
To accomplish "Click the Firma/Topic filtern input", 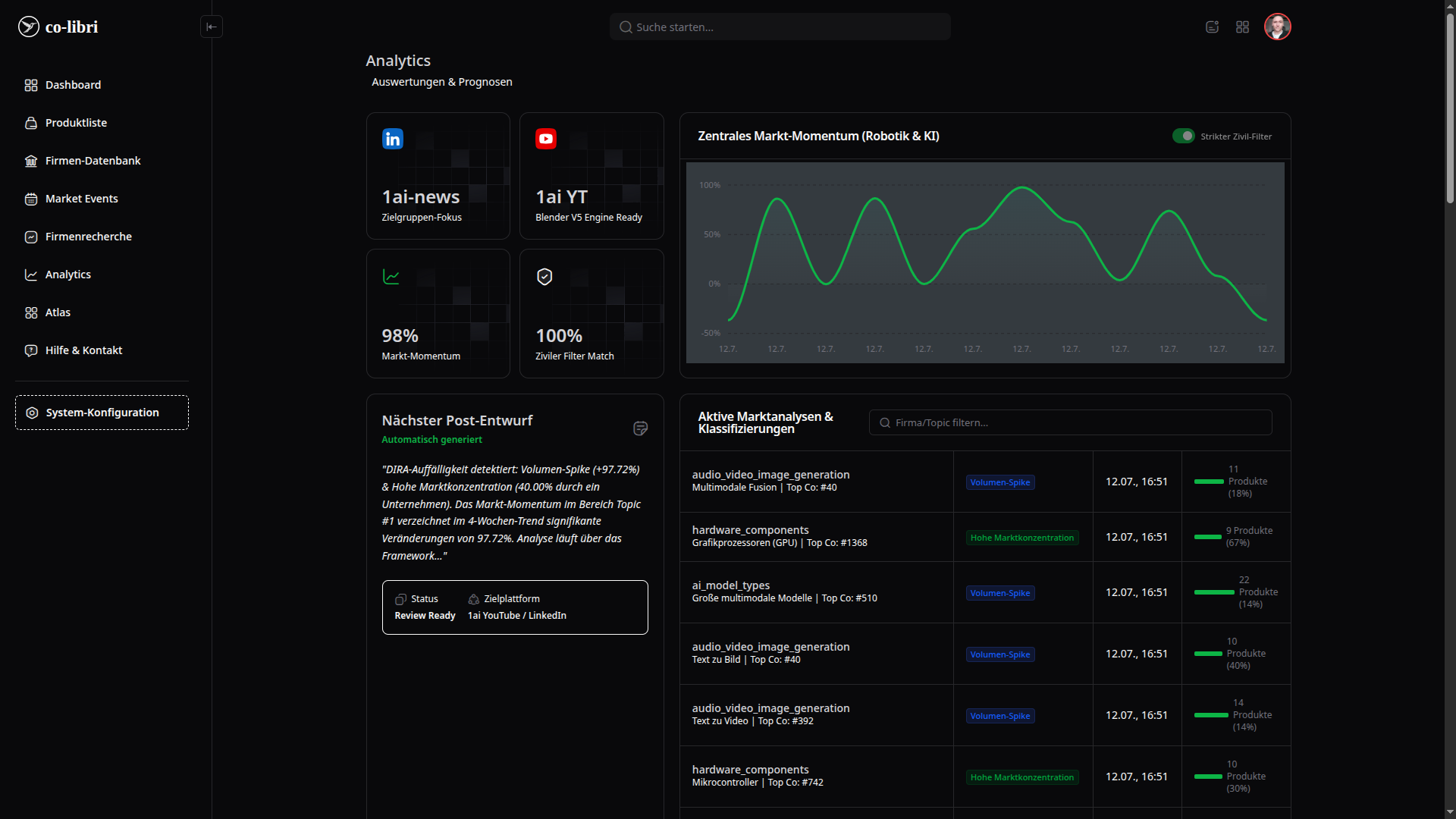I will [x=1070, y=422].
